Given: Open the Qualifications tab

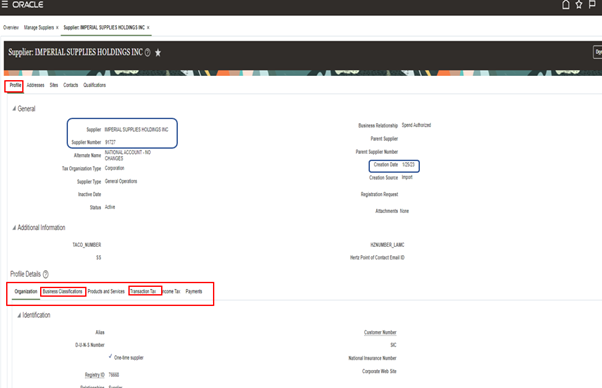Looking at the screenshot, I should point(94,85).
